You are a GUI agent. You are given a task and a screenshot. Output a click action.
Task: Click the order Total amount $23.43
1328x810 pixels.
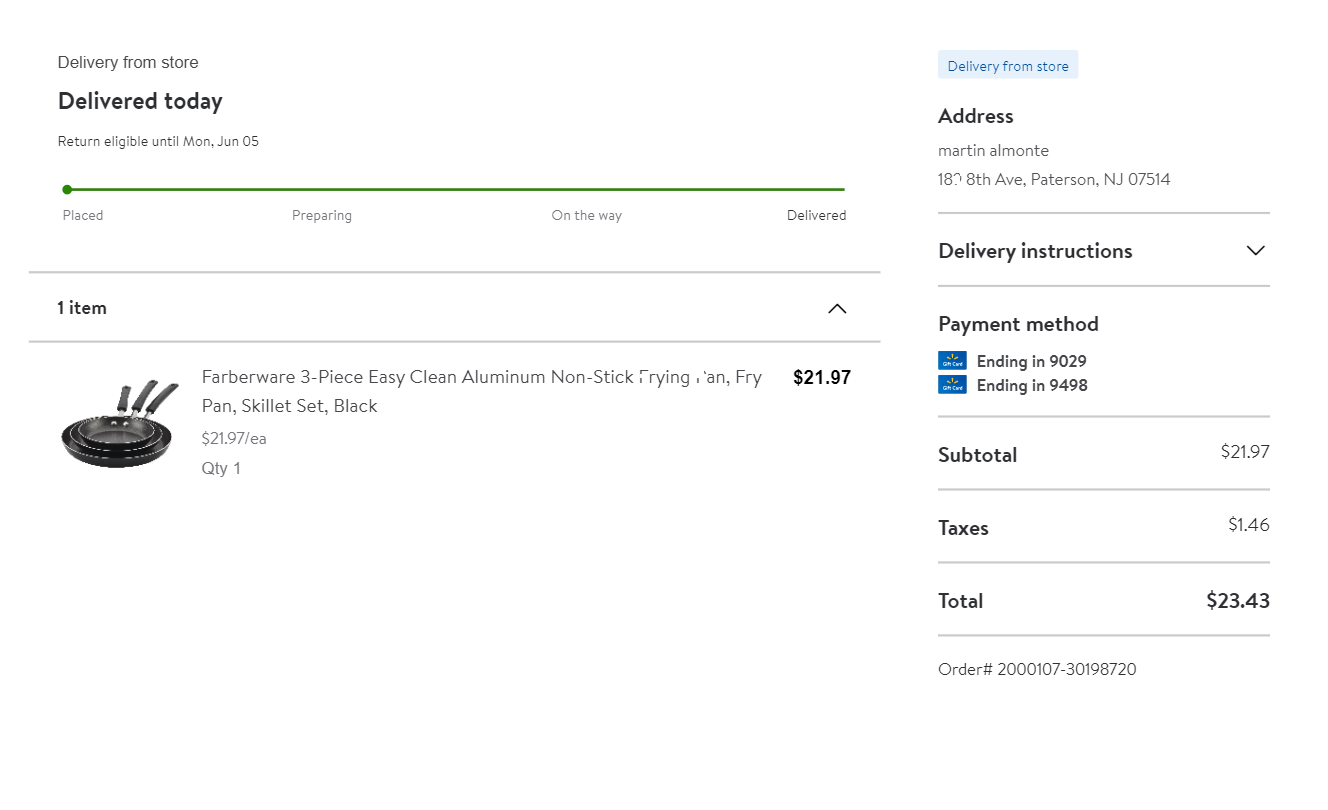(x=1237, y=601)
